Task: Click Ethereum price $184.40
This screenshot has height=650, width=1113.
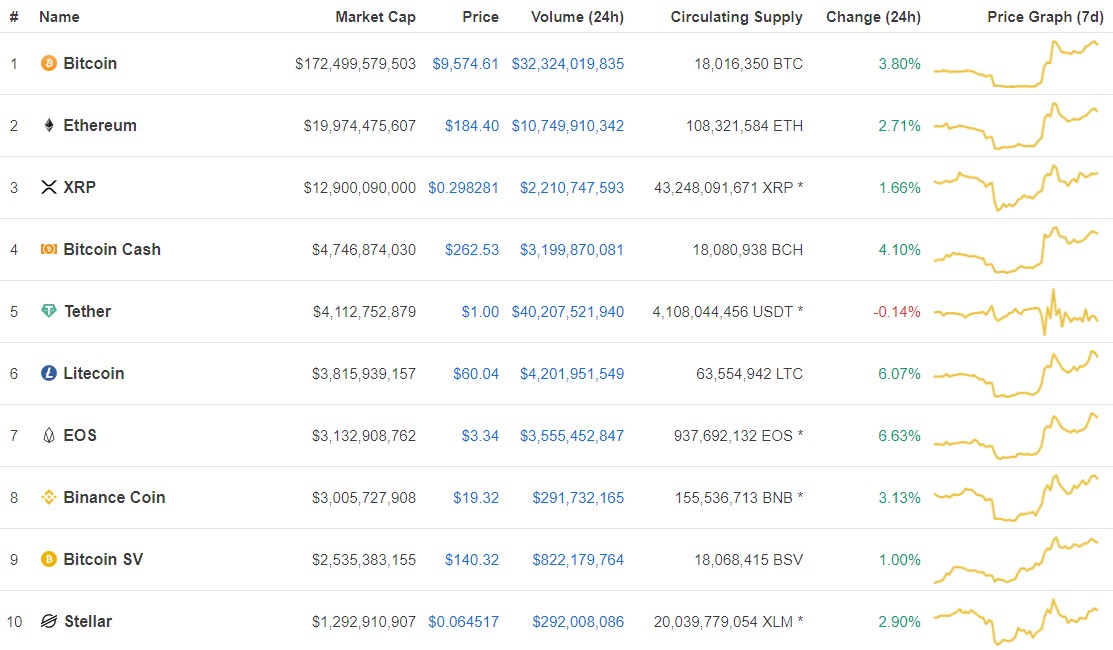Action: tap(472, 126)
